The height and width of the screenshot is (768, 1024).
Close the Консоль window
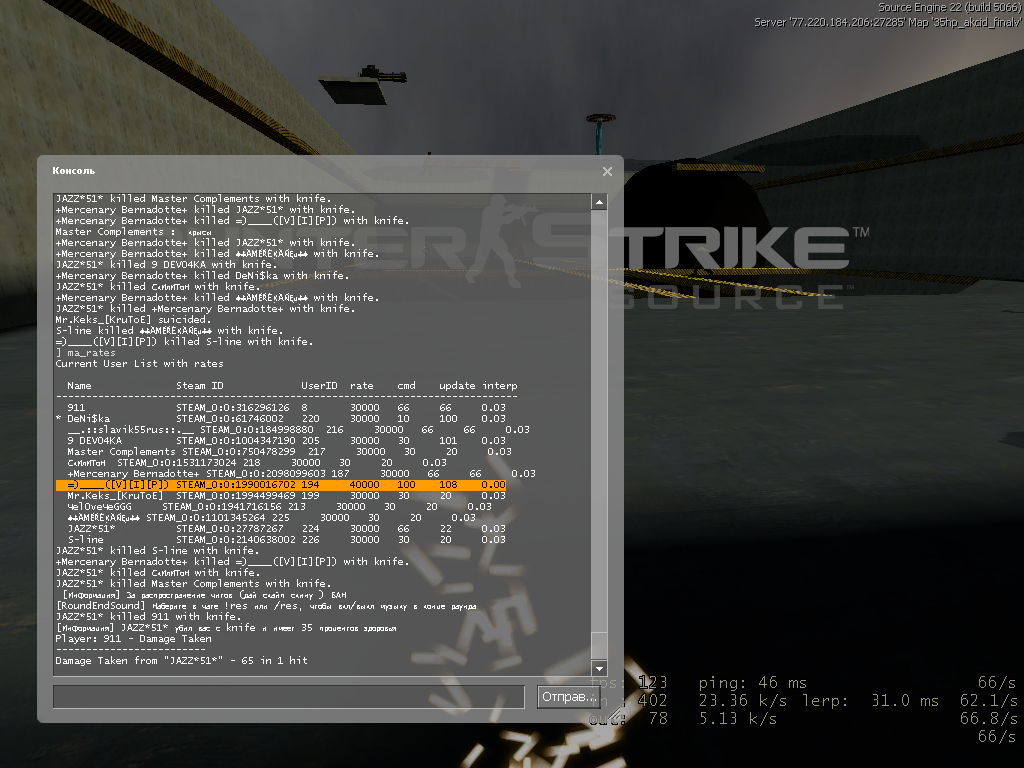(x=607, y=171)
